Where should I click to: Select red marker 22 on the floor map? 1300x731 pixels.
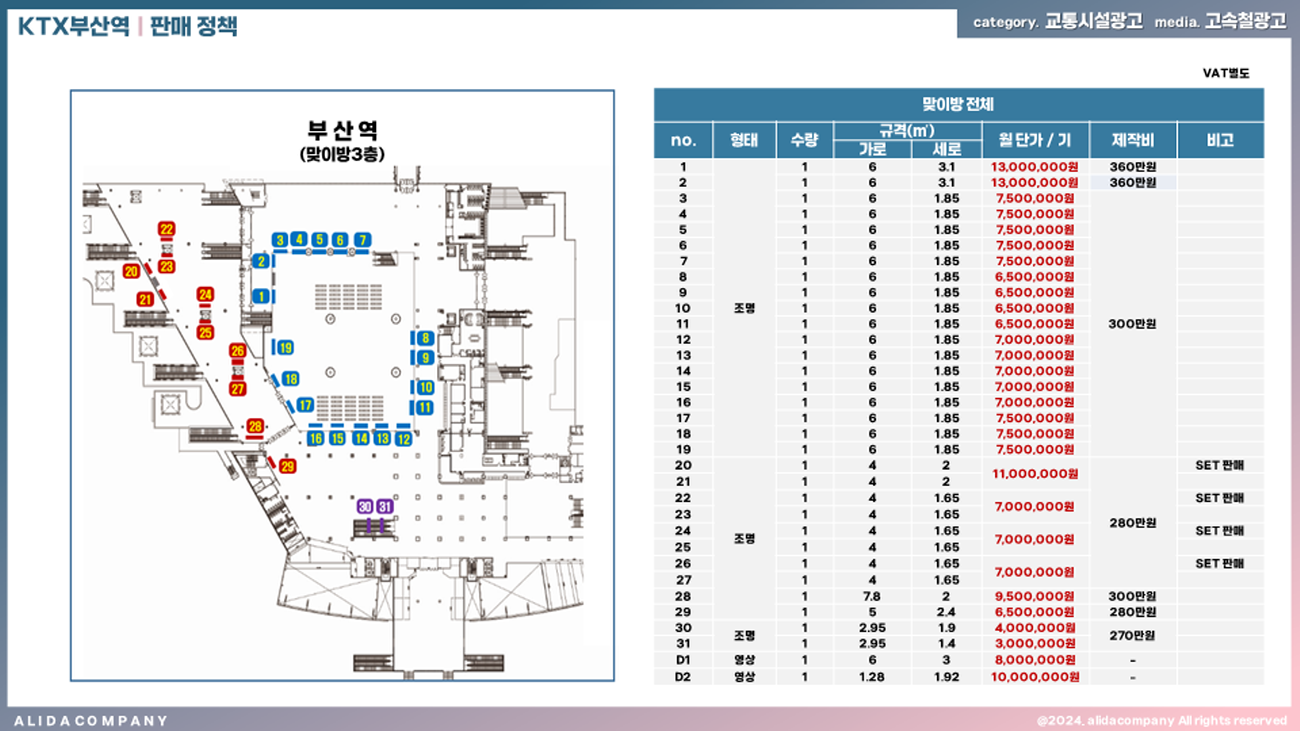[x=166, y=229]
